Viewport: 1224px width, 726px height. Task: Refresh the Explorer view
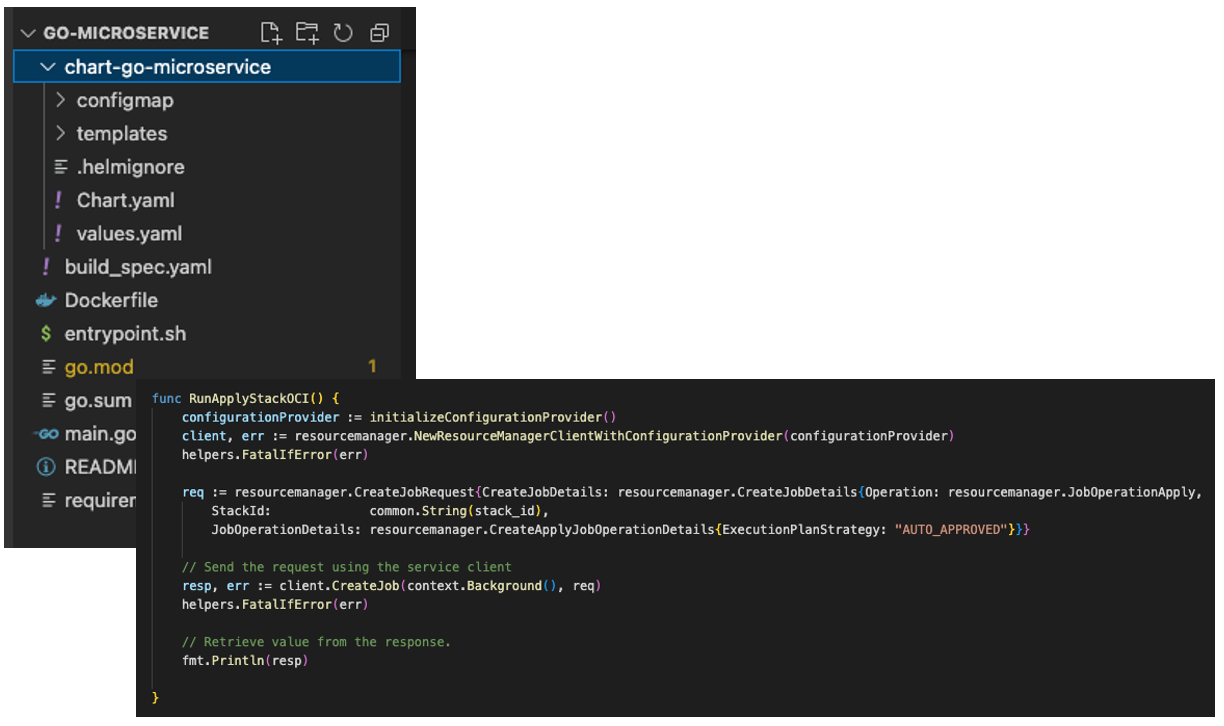pos(343,32)
